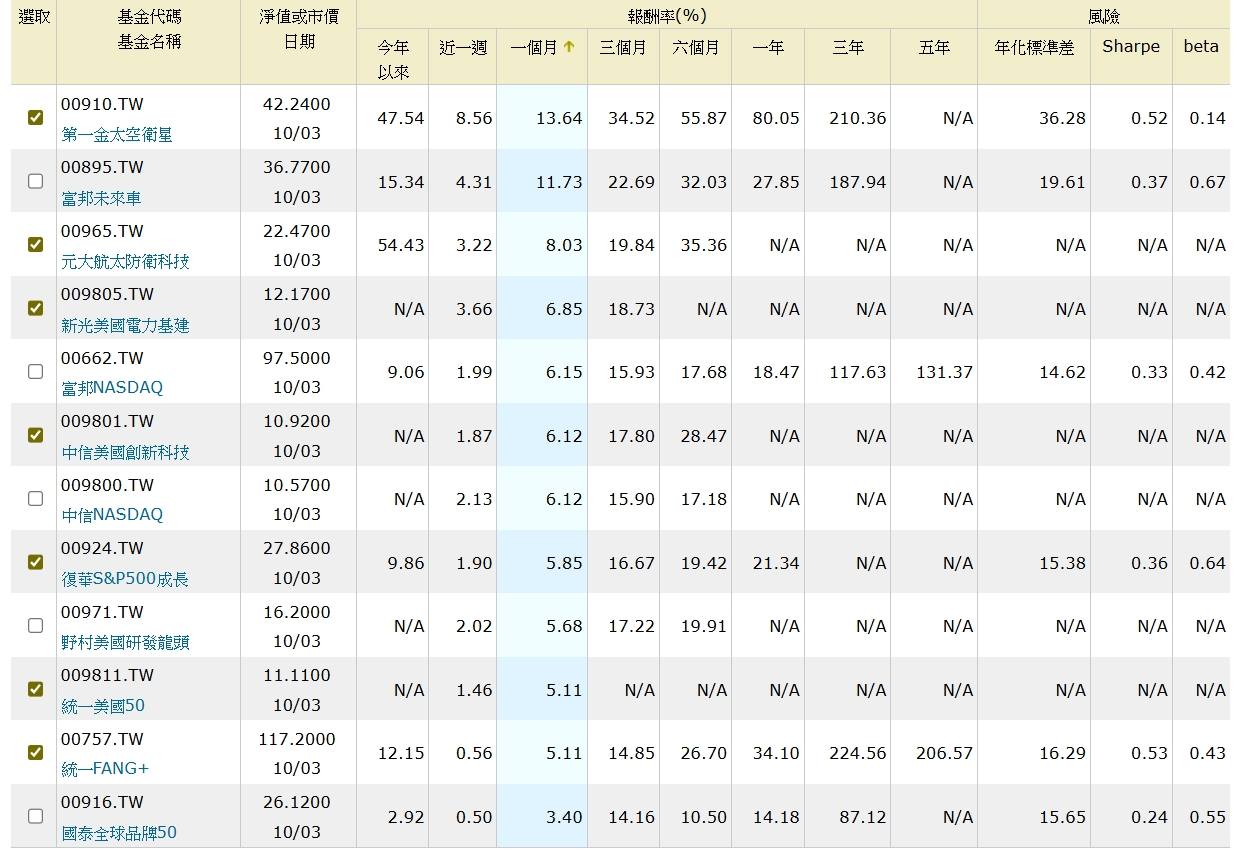Open the 國泰全球品牌50 fund link

(x=119, y=832)
